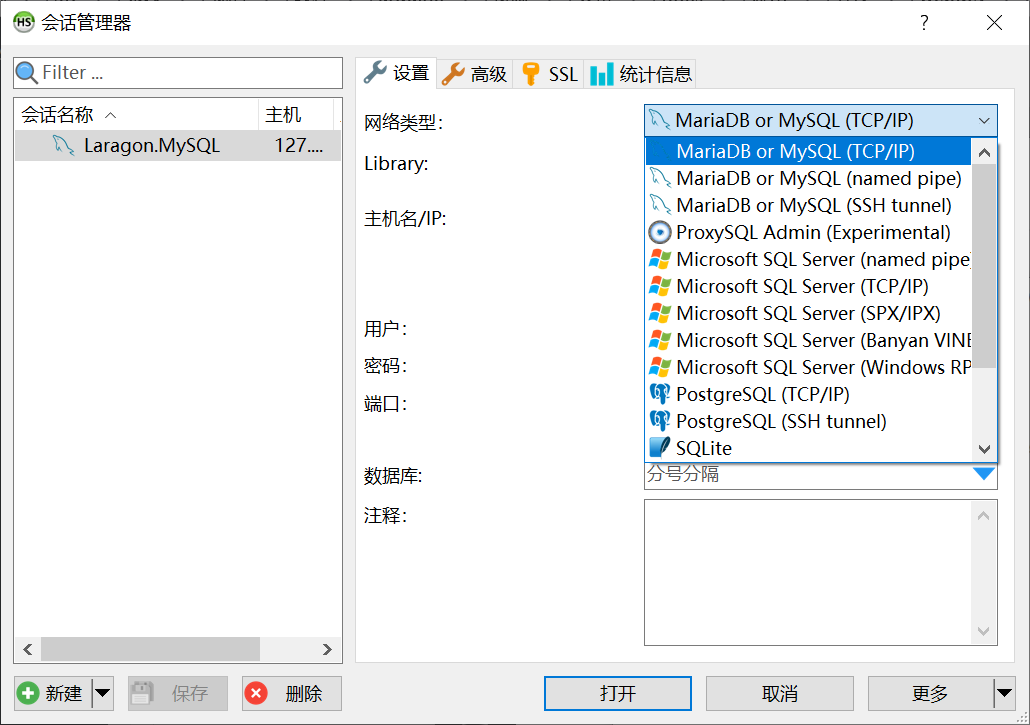Choose MariaDB or MySQL (named pipe)
The image size is (1030, 725).
coord(809,178)
